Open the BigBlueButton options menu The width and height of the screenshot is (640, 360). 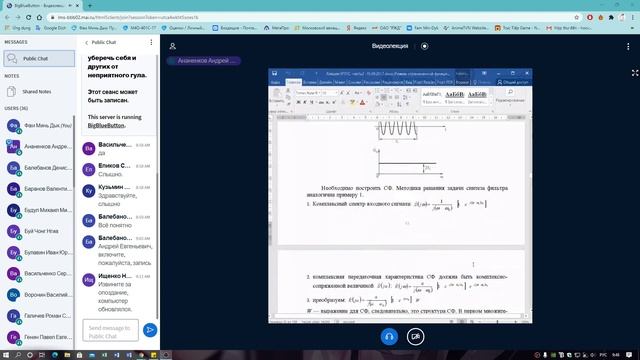point(628,47)
